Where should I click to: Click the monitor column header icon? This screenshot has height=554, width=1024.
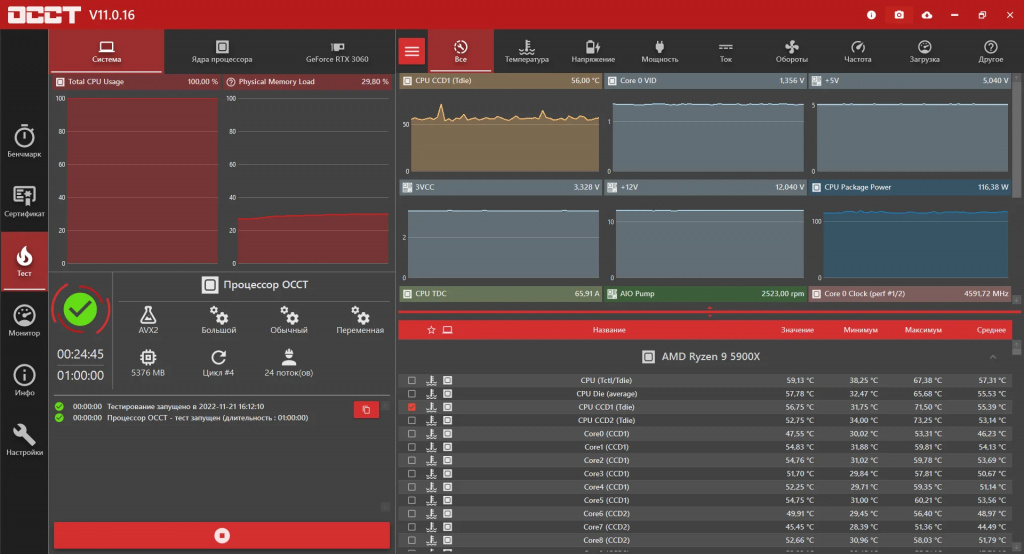point(447,330)
